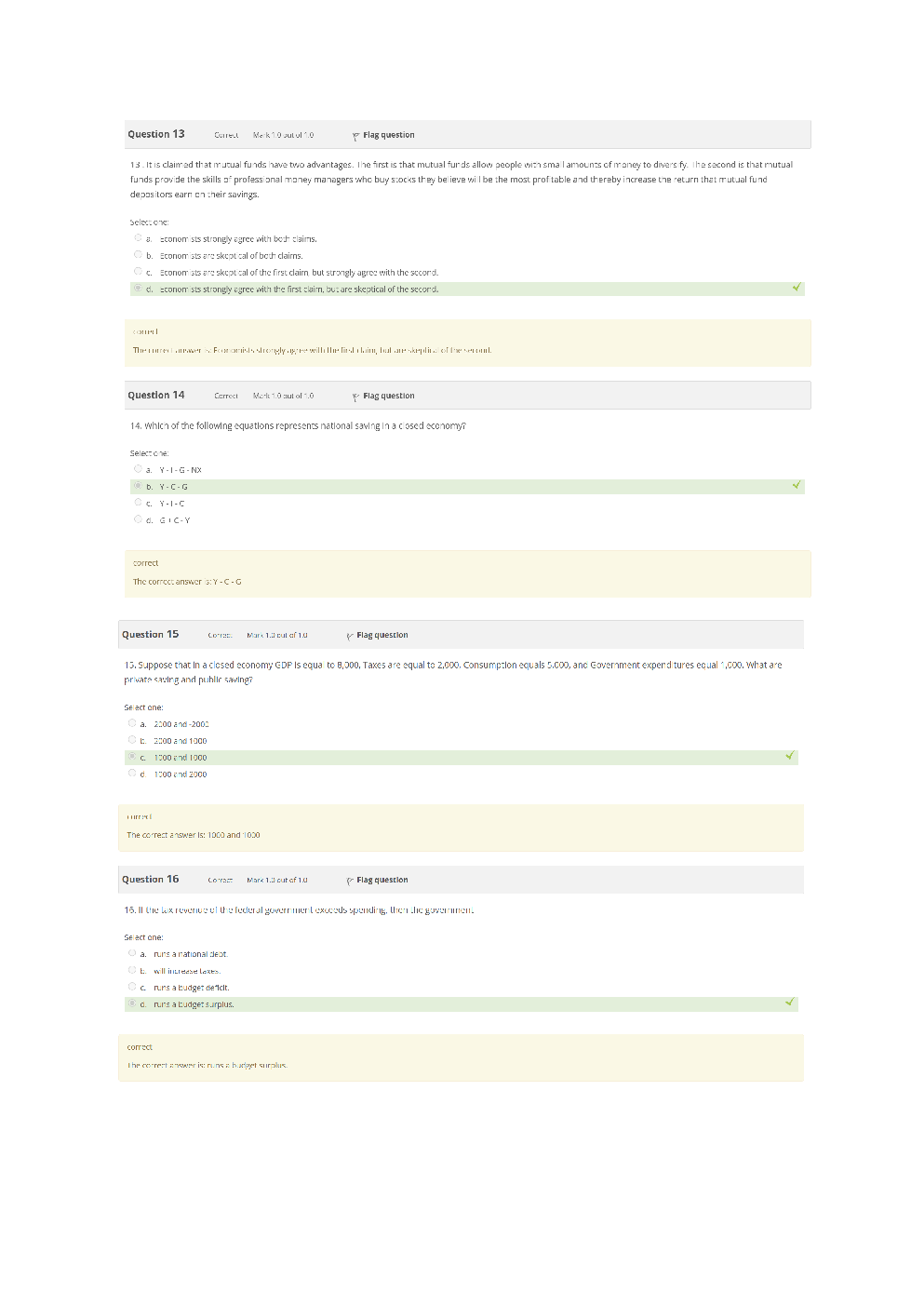Pick Question 15 option b, 2000 and 1000
The width and height of the screenshot is (924, 1306).
tap(132, 740)
